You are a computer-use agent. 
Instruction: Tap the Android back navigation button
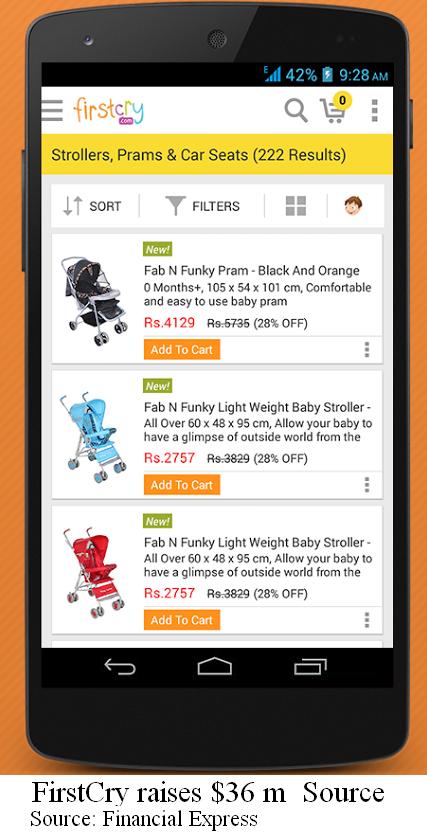click(x=120, y=666)
